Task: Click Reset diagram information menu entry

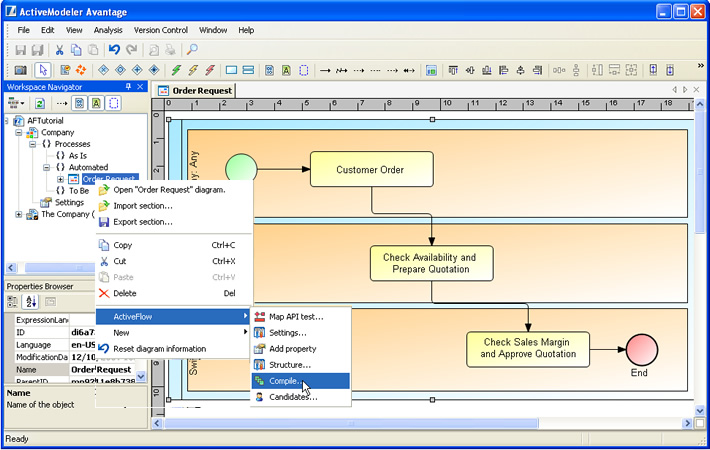Action: click(174, 349)
